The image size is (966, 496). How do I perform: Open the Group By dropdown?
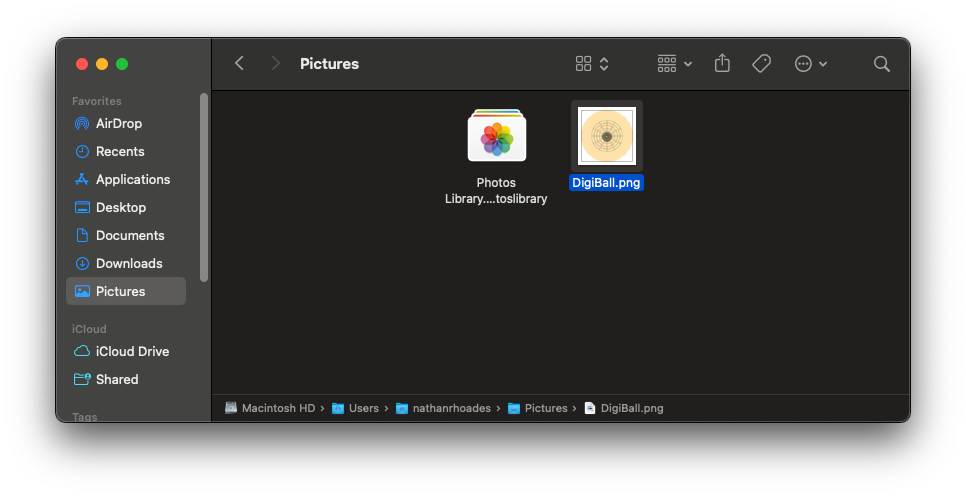point(674,63)
